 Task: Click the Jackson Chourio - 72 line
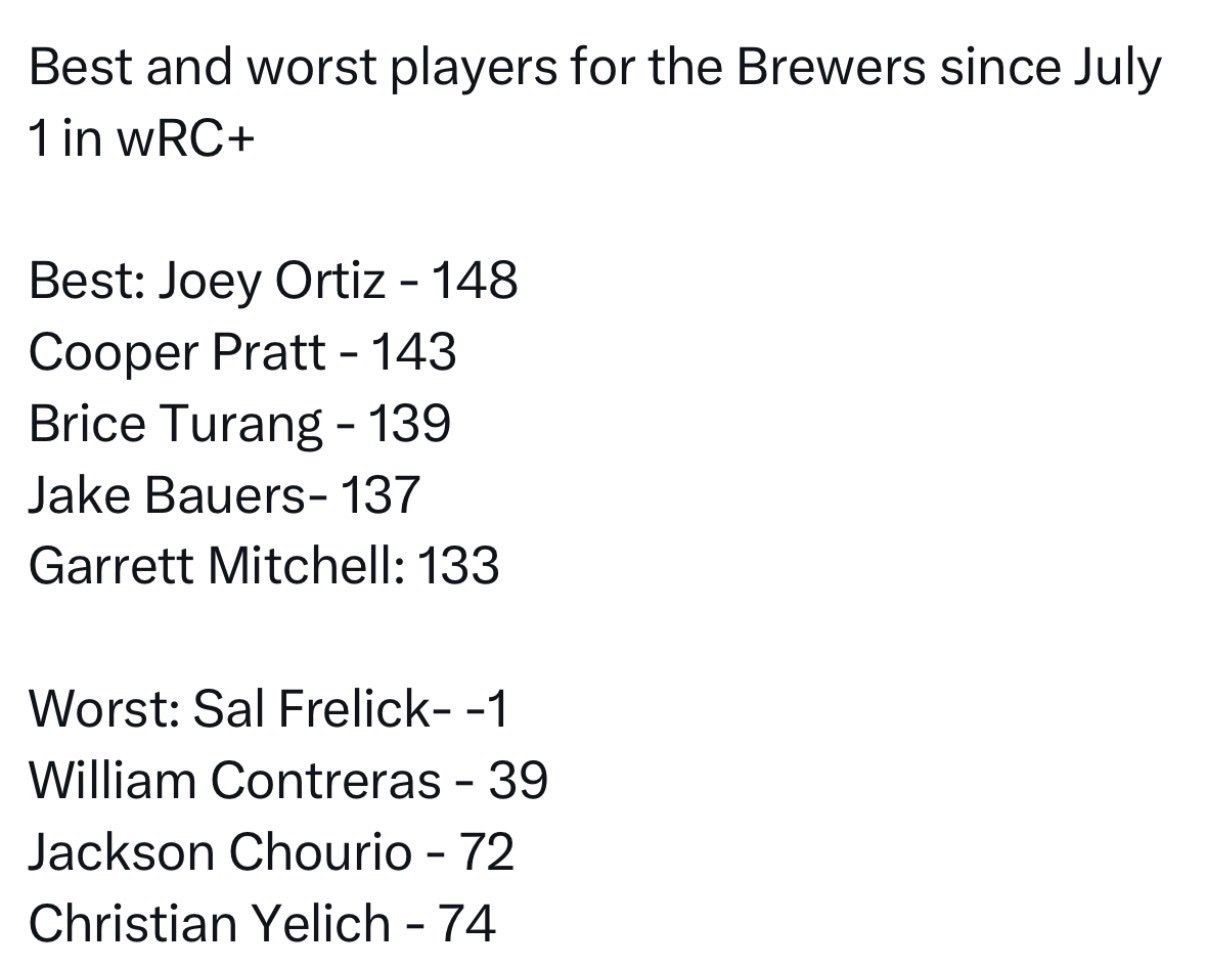click(x=271, y=852)
